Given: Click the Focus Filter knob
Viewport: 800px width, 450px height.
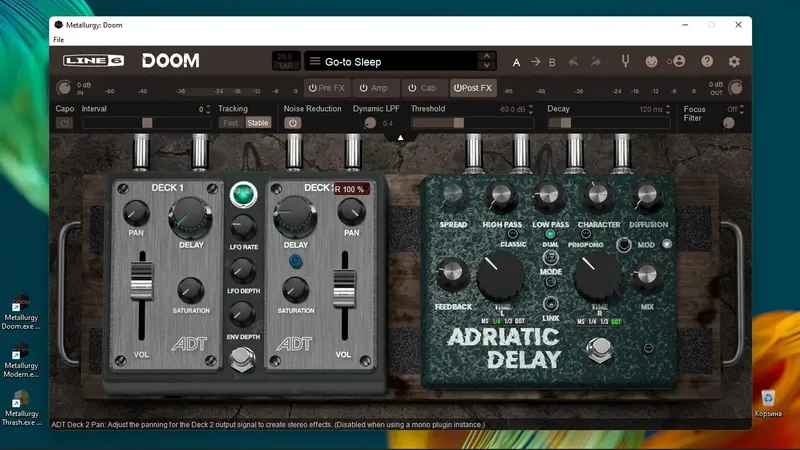Looking at the screenshot, I should pyautogui.click(x=729, y=123).
